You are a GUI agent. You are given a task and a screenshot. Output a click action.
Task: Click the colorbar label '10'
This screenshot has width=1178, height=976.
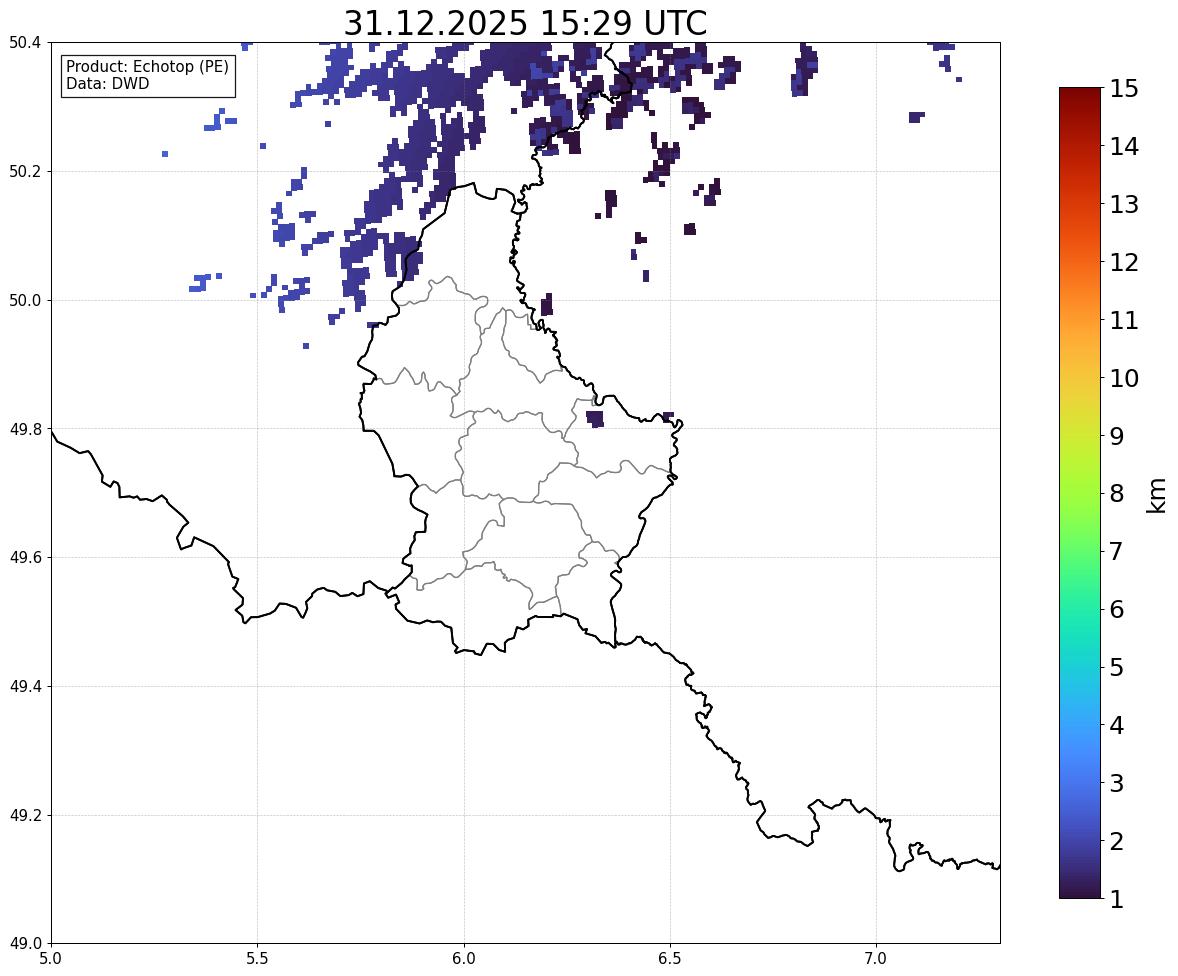click(x=1124, y=378)
